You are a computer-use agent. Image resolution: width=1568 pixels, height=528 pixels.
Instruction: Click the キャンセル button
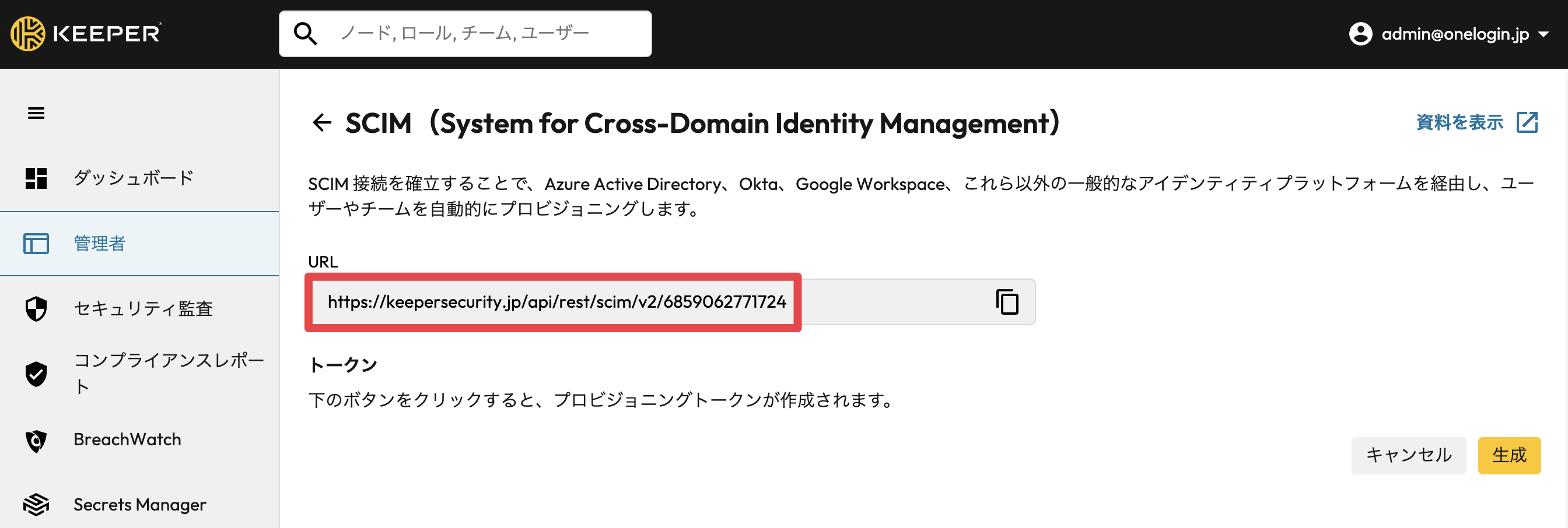point(1408,455)
